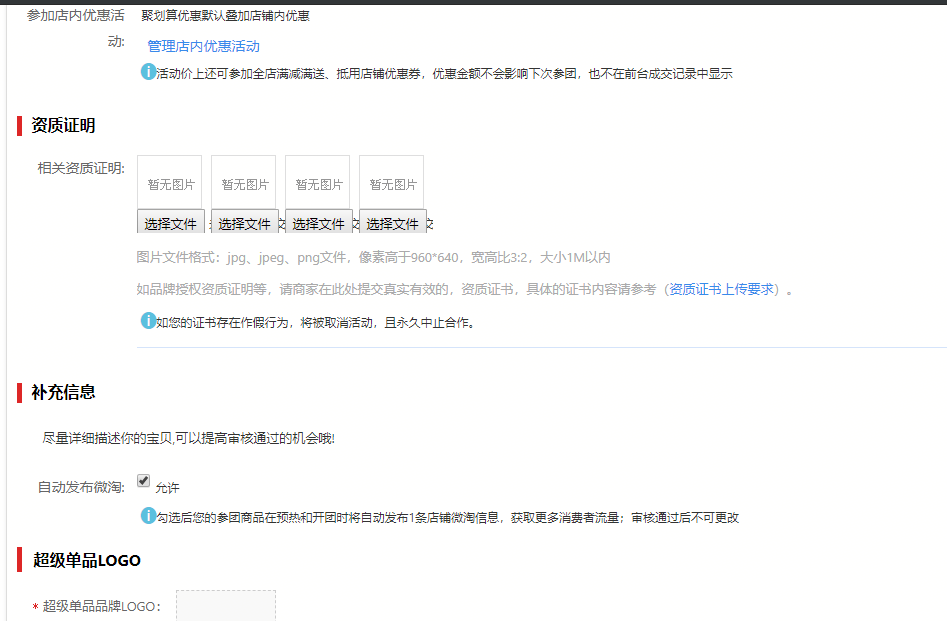Click fourth 选择文件 button
Viewport: 947px width, 621px height.
393,222
